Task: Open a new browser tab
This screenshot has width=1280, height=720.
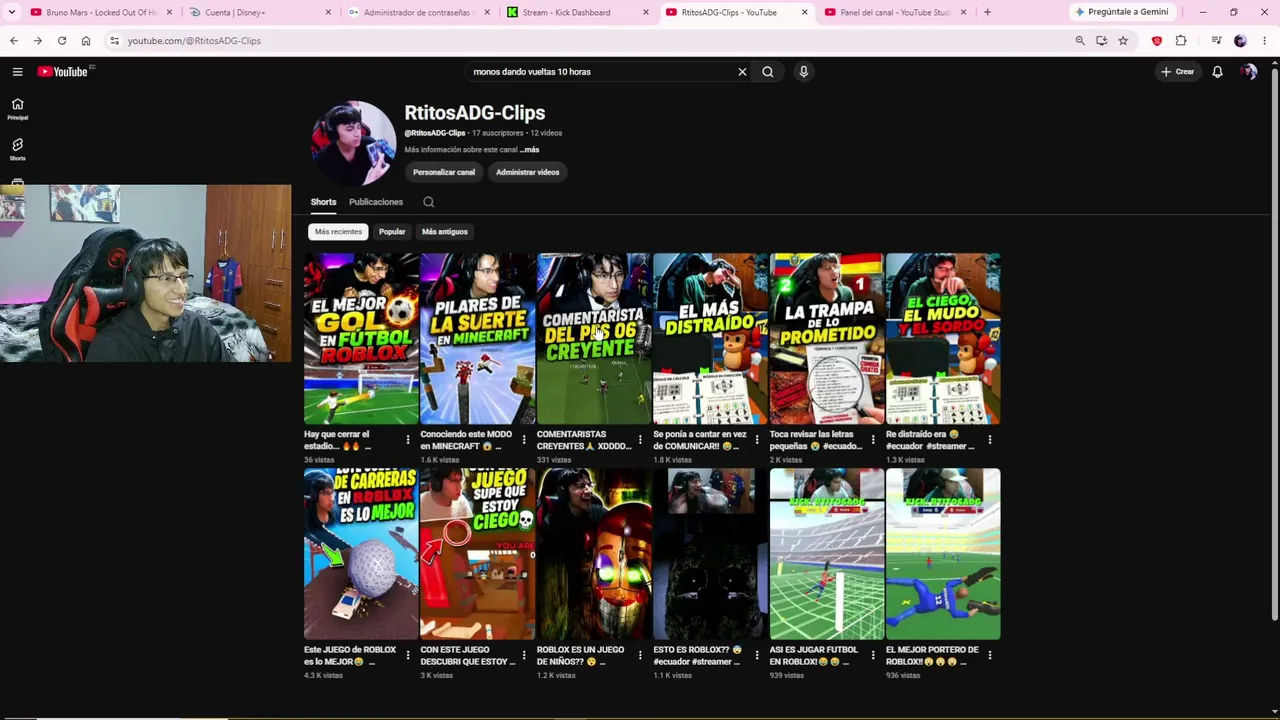Action: [987, 12]
